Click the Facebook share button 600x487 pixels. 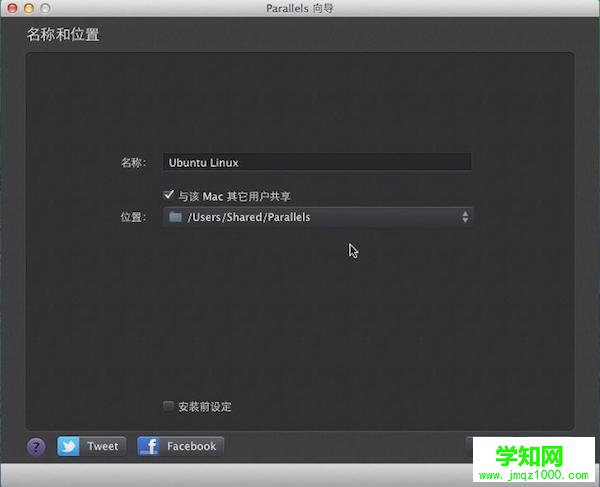[x=180, y=446]
